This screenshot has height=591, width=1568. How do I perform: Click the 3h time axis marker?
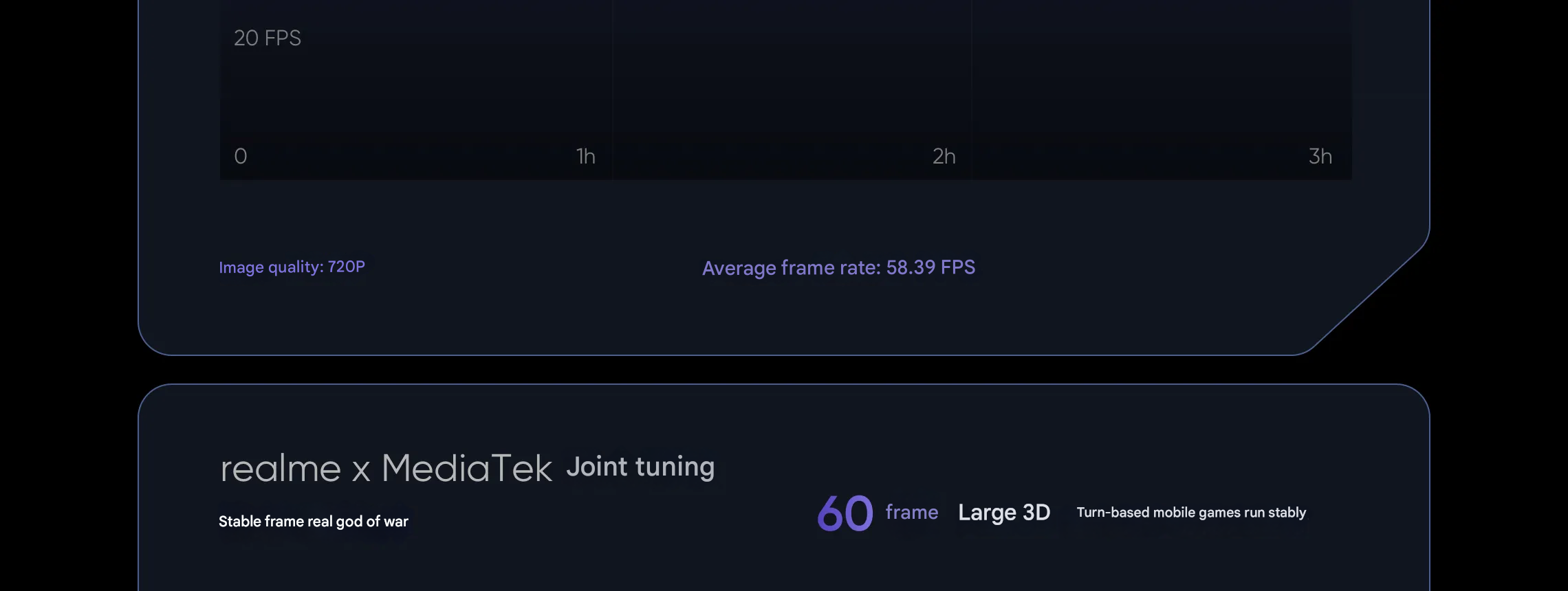tap(1320, 156)
